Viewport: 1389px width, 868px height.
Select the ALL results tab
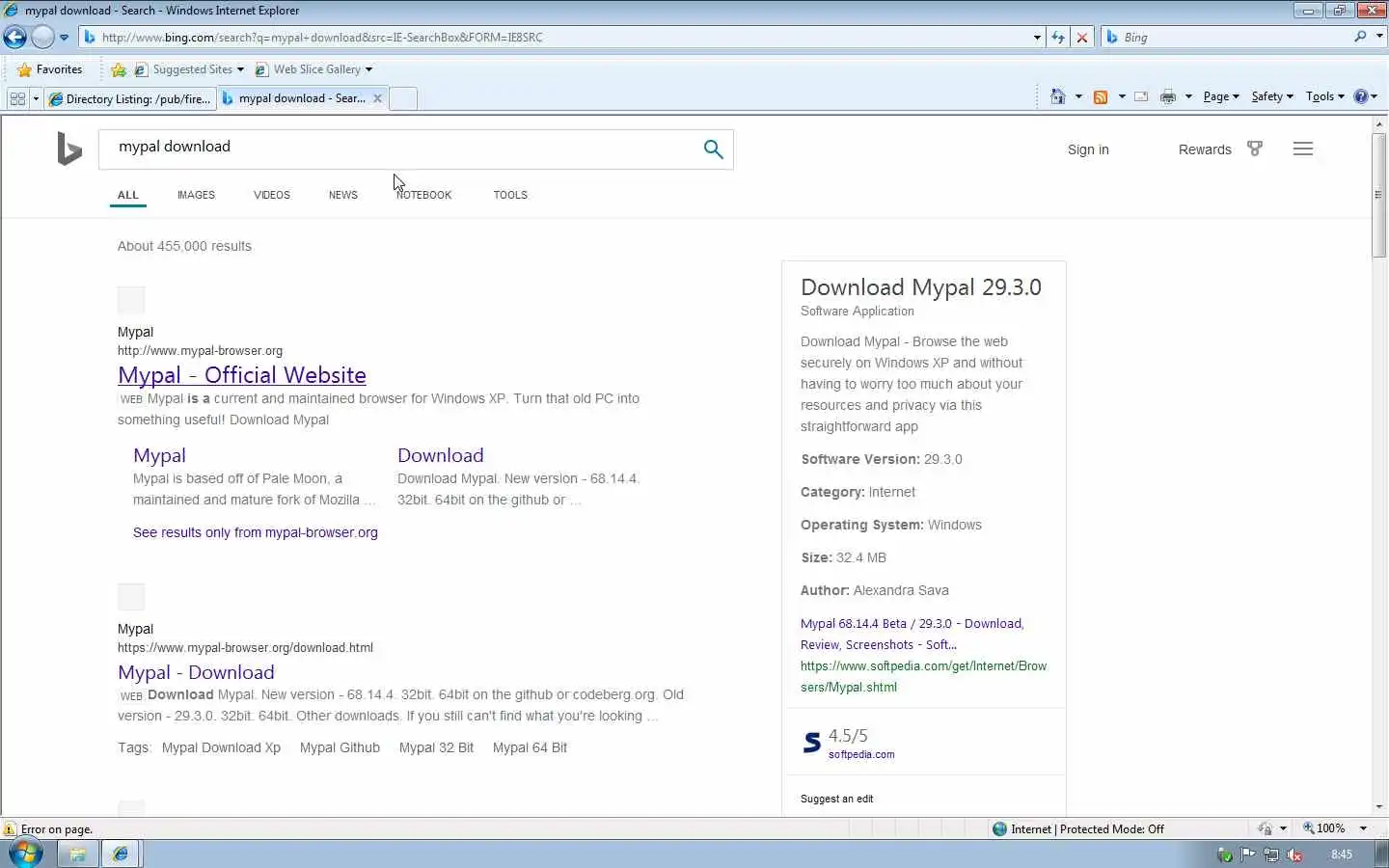tap(128, 195)
